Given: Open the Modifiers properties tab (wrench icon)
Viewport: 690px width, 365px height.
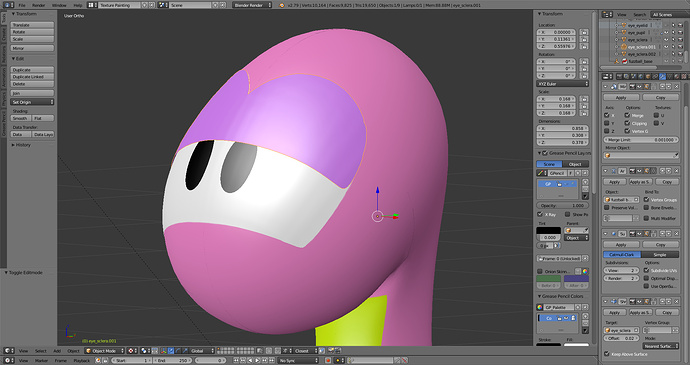Looking at the screenshot, I should tap(662, 77).
